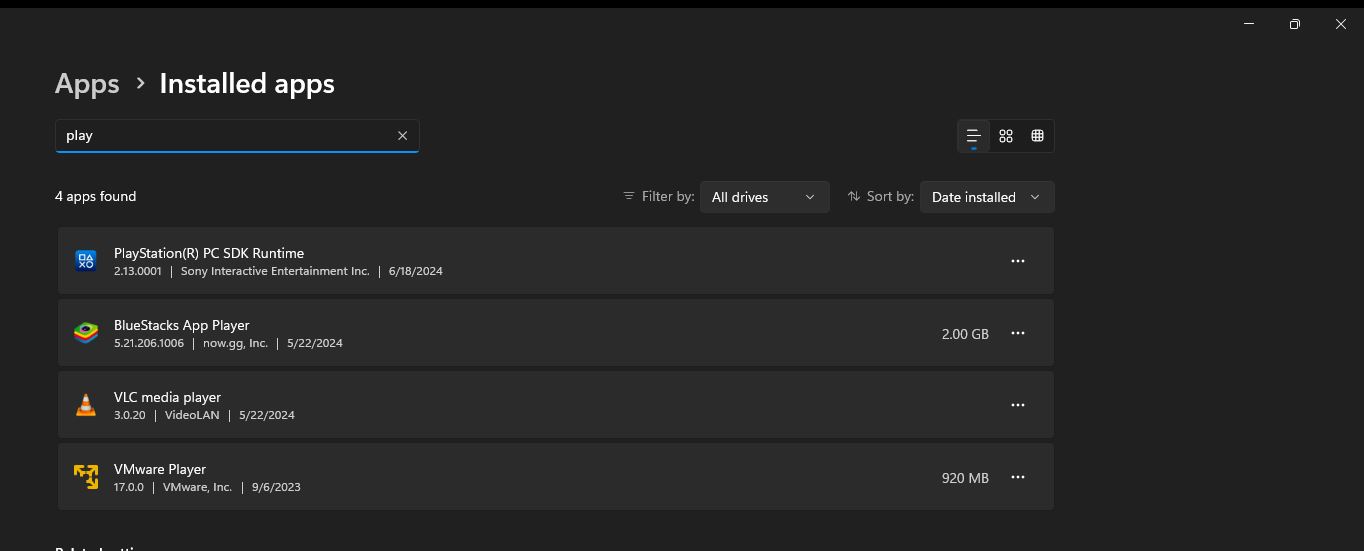Open PlayStation PC SDK Runtime app icon
This screenshot has width=1364, height=551.
(86, 261)
